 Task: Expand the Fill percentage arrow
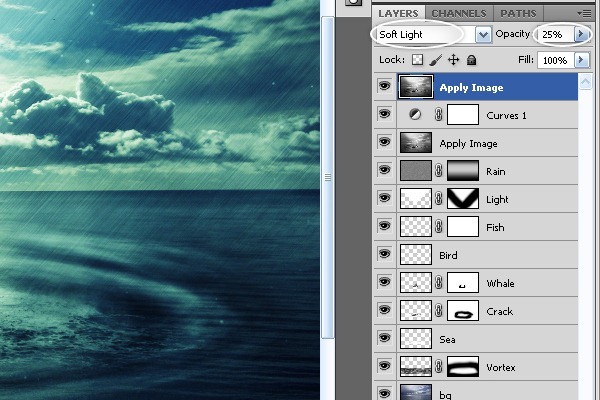point(580,61)
